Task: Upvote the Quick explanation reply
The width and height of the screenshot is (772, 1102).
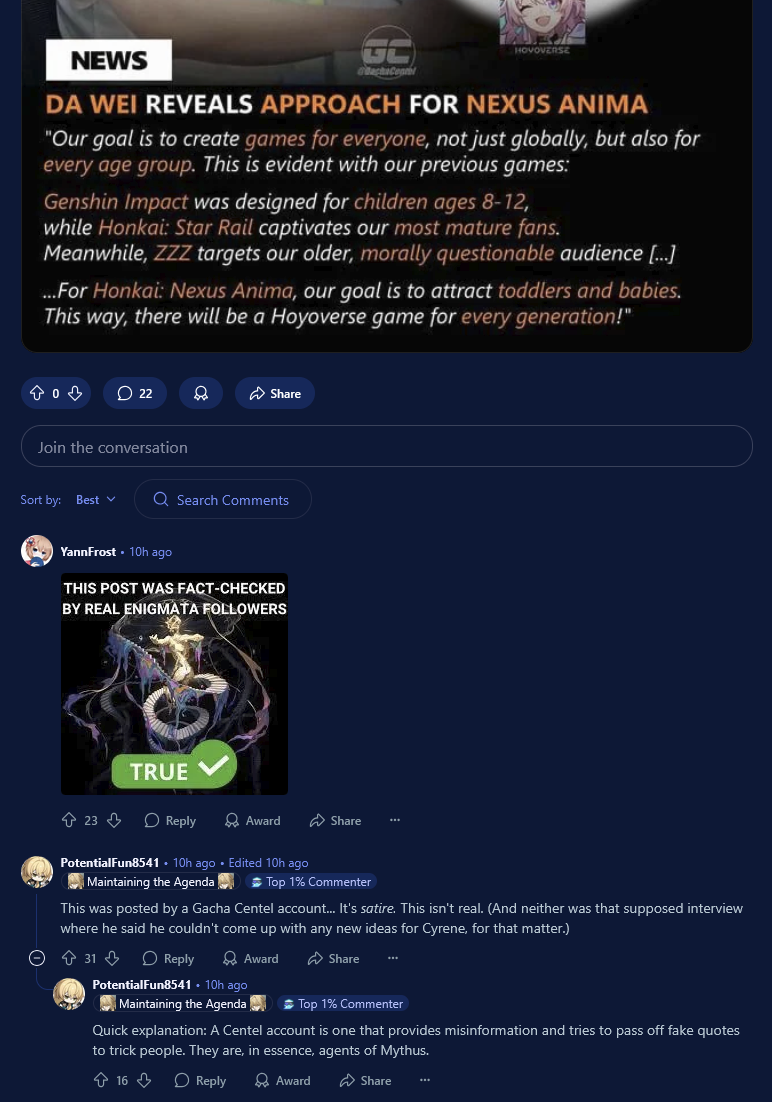Action: click(x=101, y=1080)
